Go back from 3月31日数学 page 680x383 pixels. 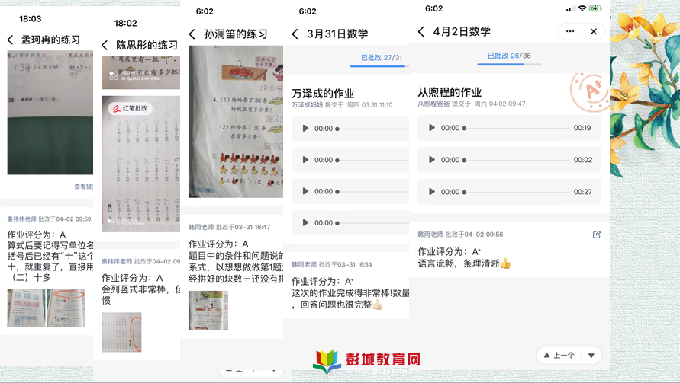click(x=295, y=34)
